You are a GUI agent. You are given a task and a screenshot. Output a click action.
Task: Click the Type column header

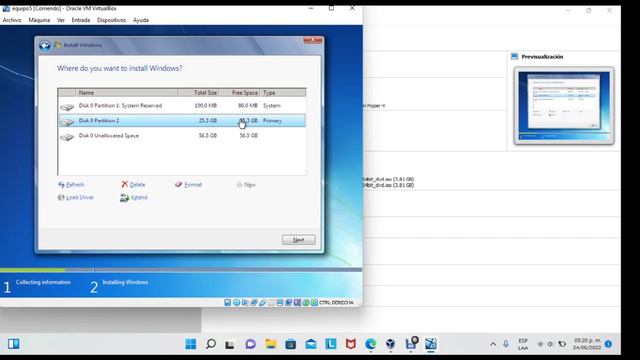point(282,93)
